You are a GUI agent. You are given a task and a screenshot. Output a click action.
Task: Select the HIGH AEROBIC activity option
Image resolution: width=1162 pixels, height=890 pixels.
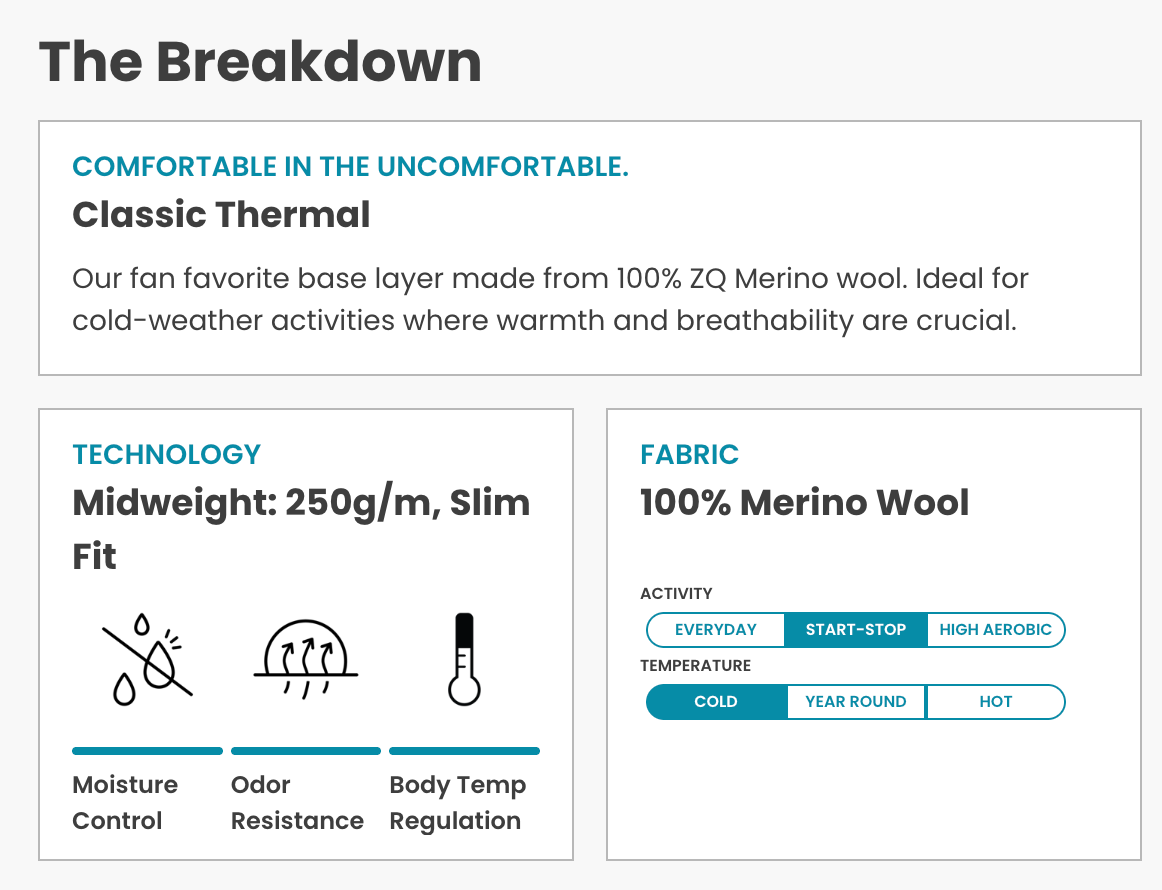pyautogui.click(x=995, y=630)
